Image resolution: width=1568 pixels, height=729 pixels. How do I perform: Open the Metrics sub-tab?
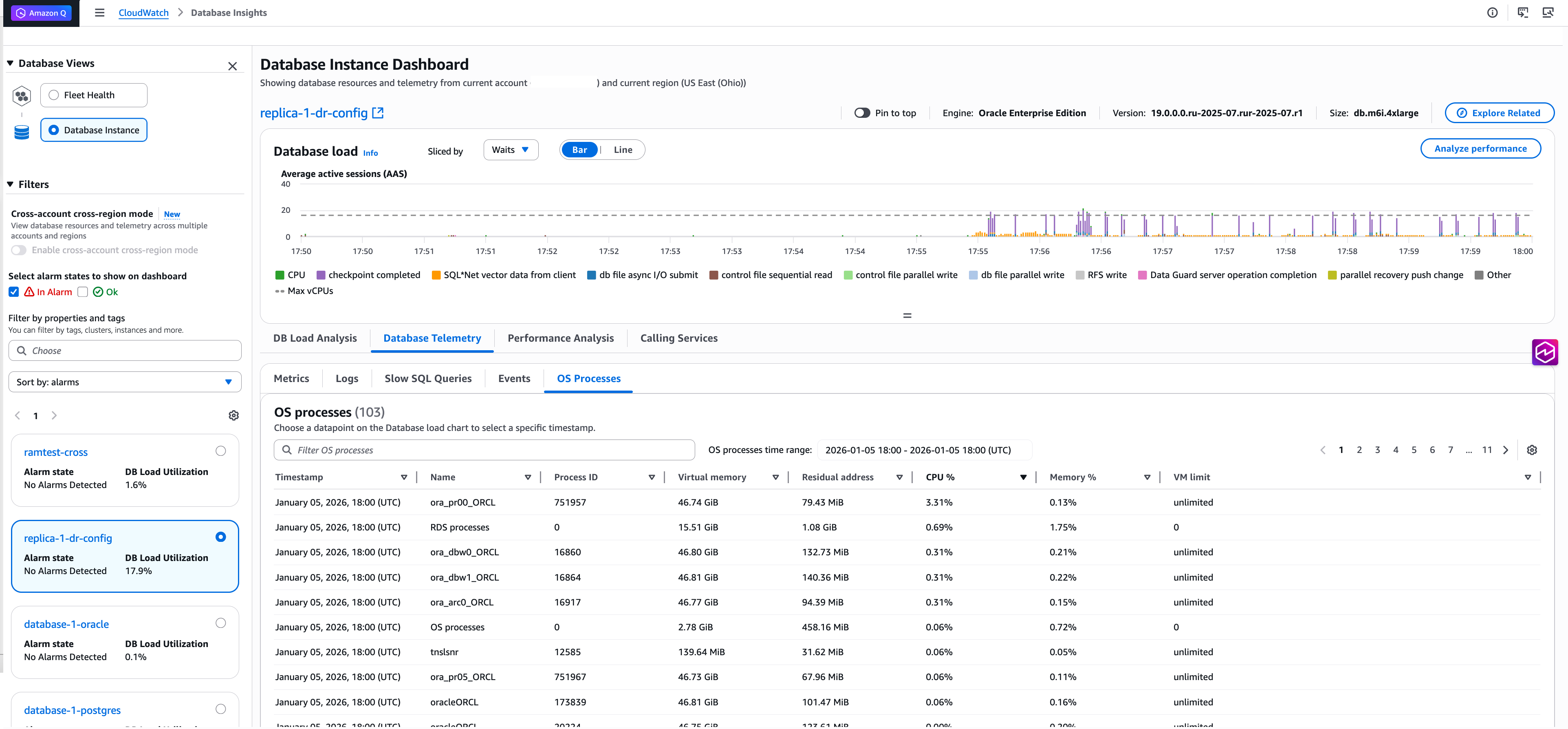click(x=292, y=378)
